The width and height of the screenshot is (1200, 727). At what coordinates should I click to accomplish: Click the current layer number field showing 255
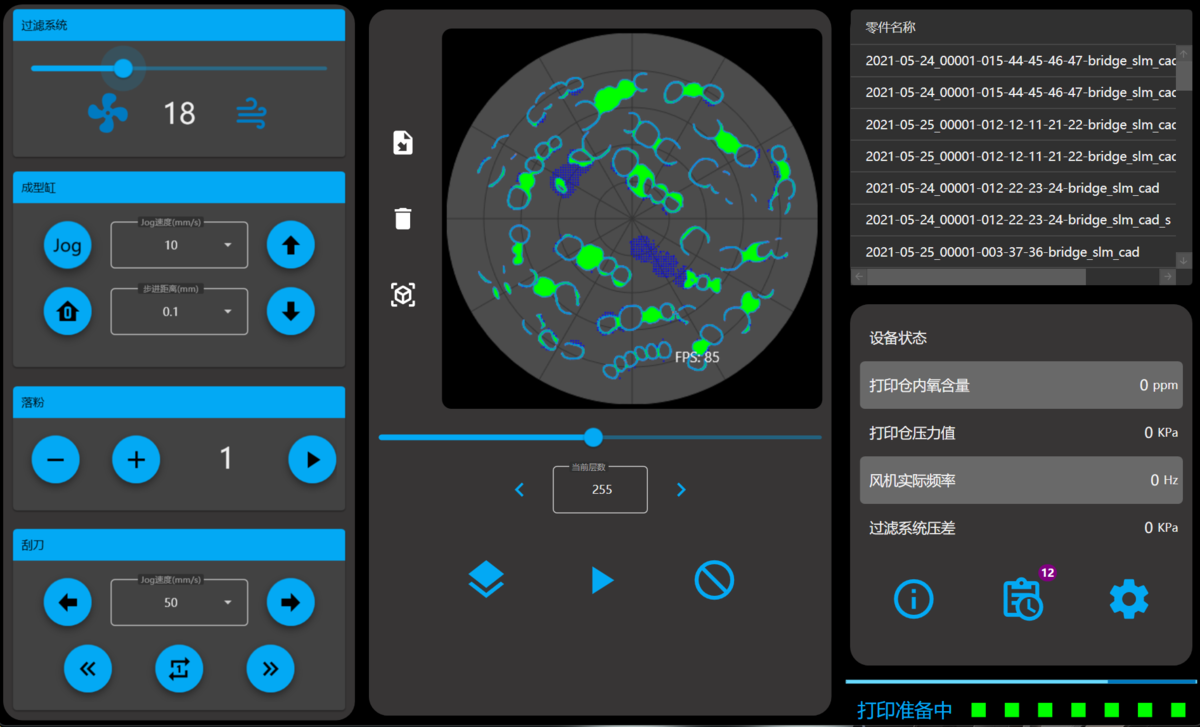tap(600, 490)
